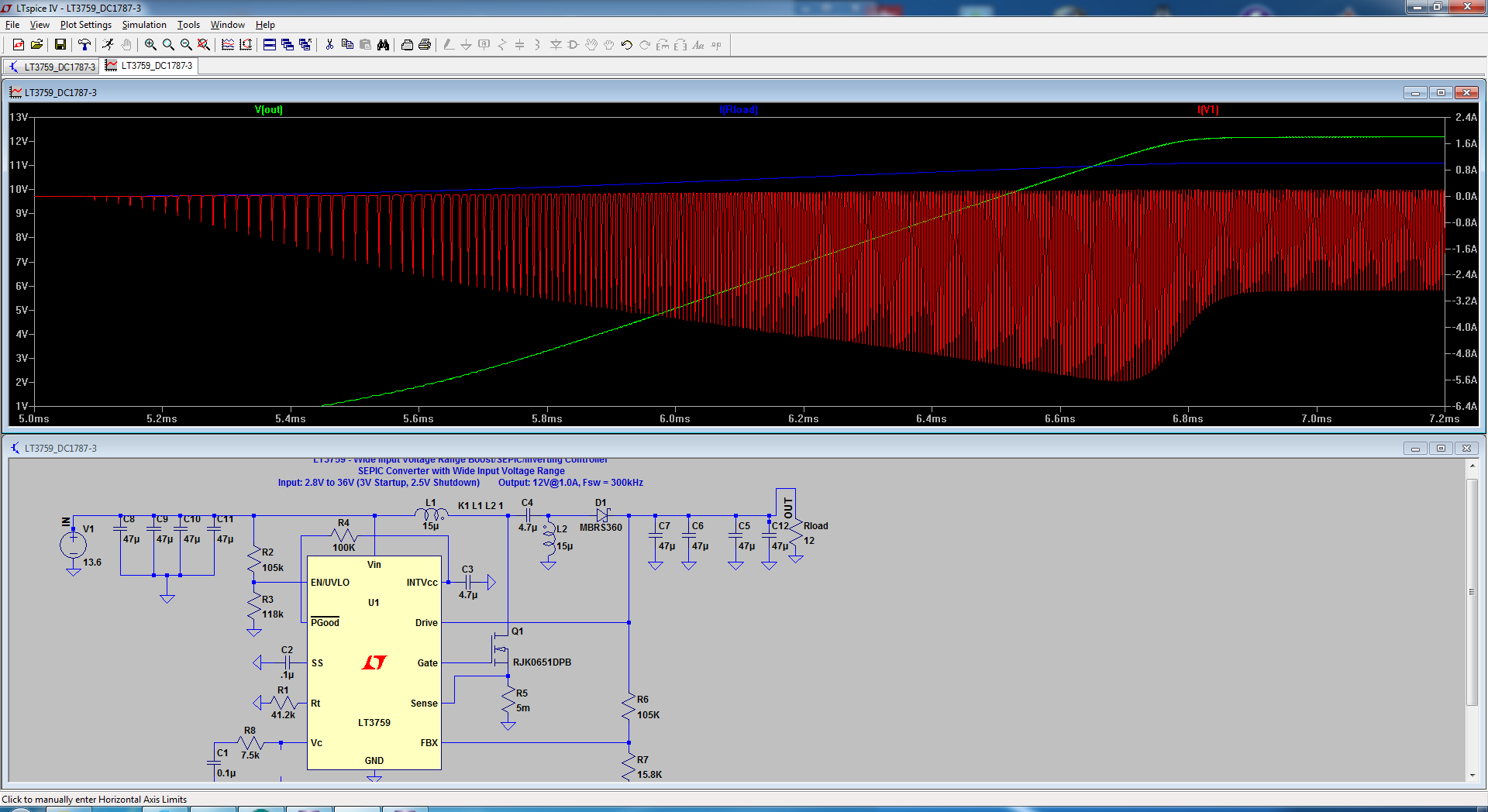This screenshot has height=812, width=1488.
Task: Click Zoom Full Extents icon
Action: click(204, 45)
